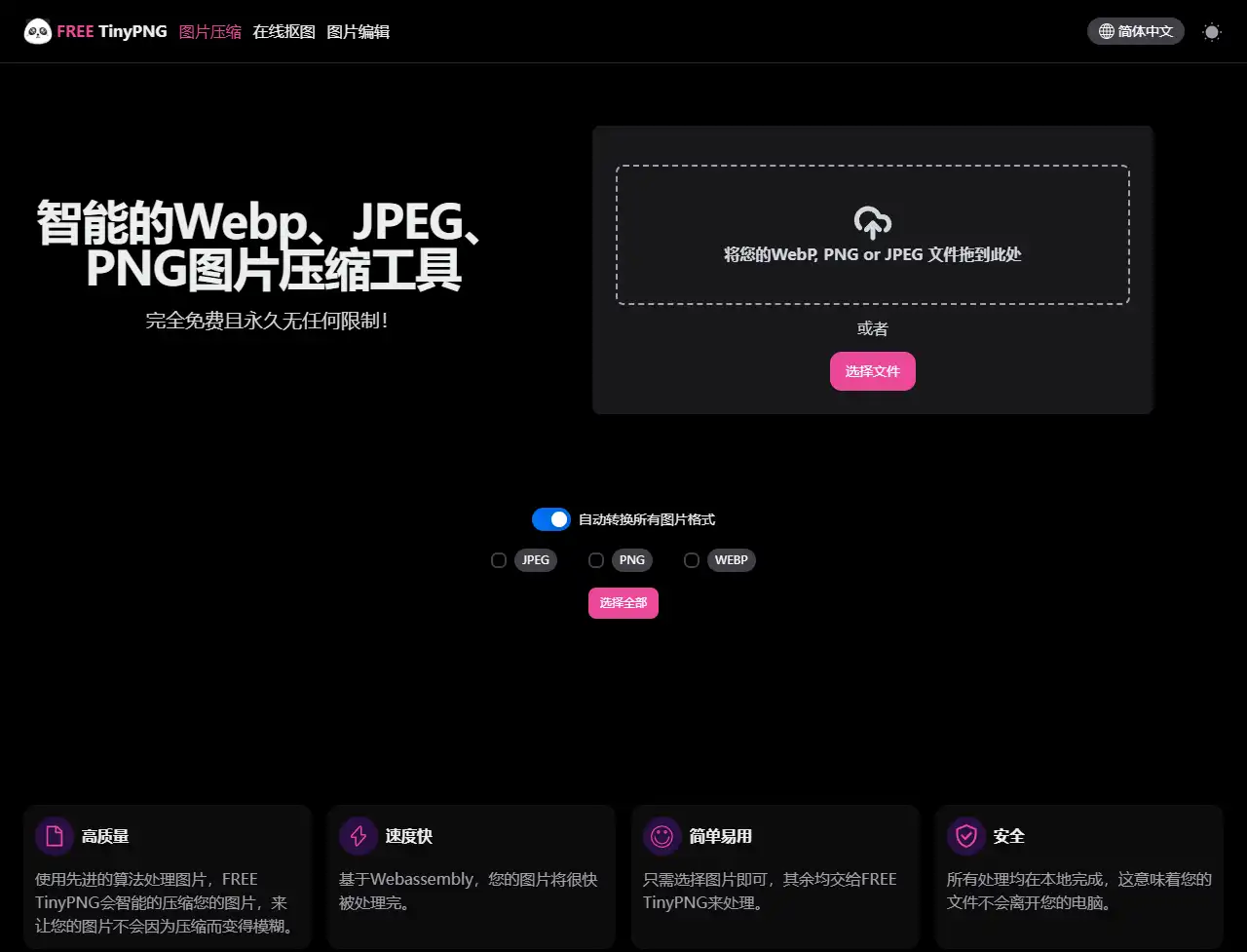Toggle light theme with sun icon
Image resolution: width=1247 pixels, height=952 pixels.
click(x=1211, y=32)
